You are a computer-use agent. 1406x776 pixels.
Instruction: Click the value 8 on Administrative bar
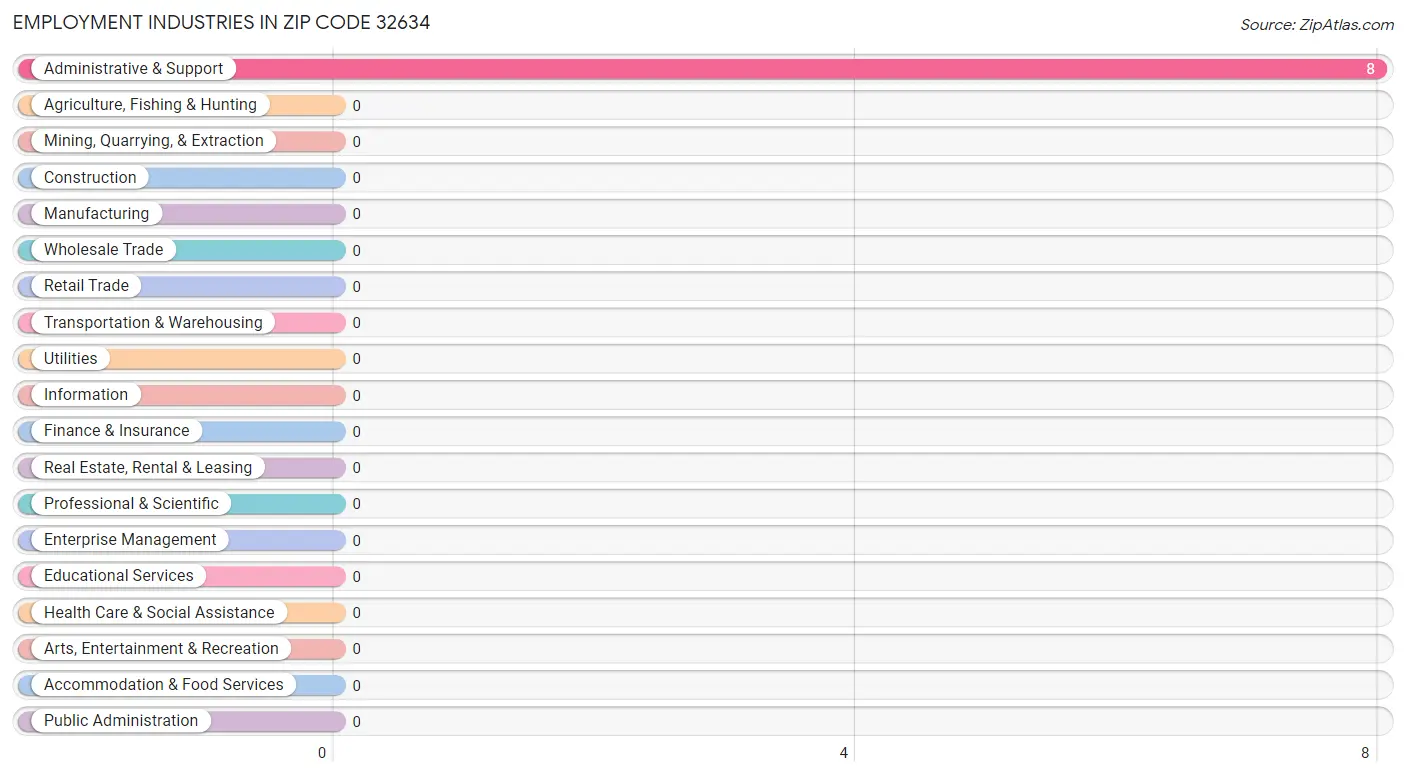click(x=1371, y=69)
